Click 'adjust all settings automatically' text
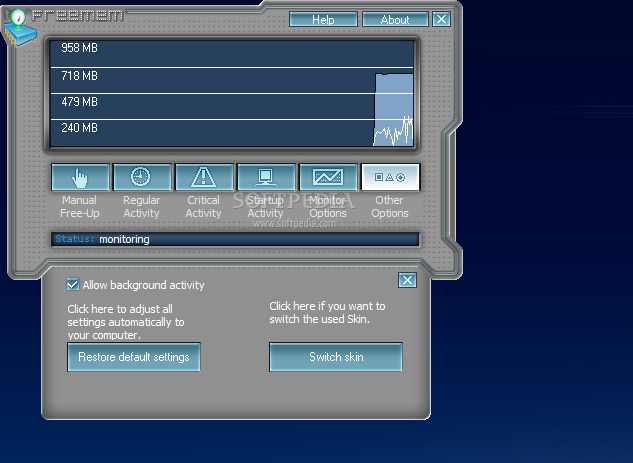The image size is (633, 463). click(126, 322)
